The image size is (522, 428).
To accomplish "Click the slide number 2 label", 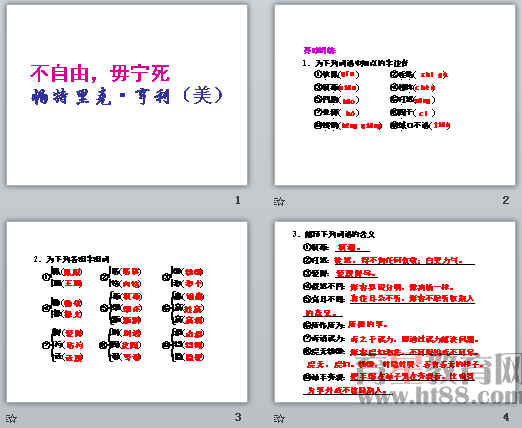I will [x=506, y=200].
